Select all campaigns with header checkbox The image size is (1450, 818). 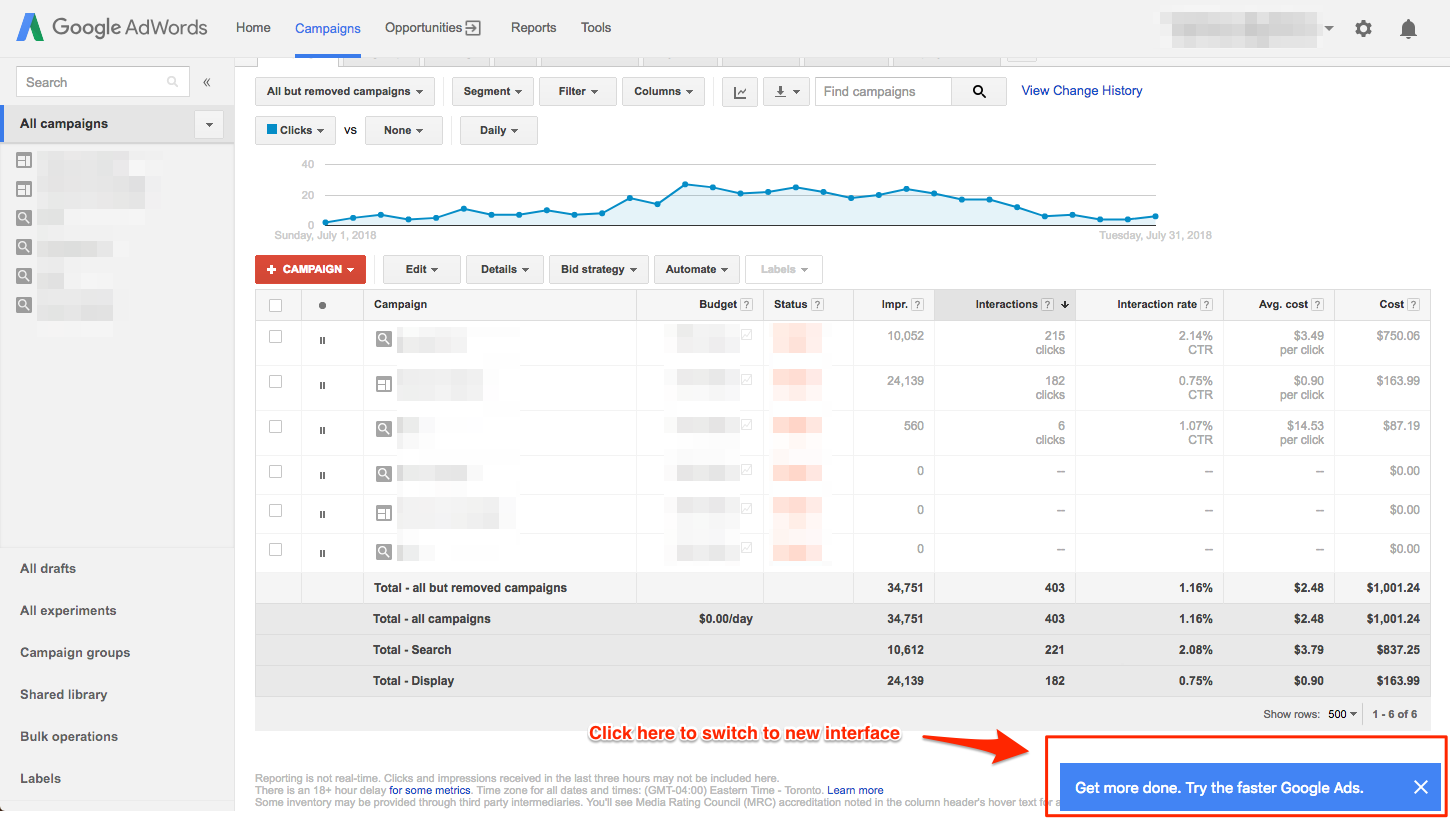click(276, 305)
